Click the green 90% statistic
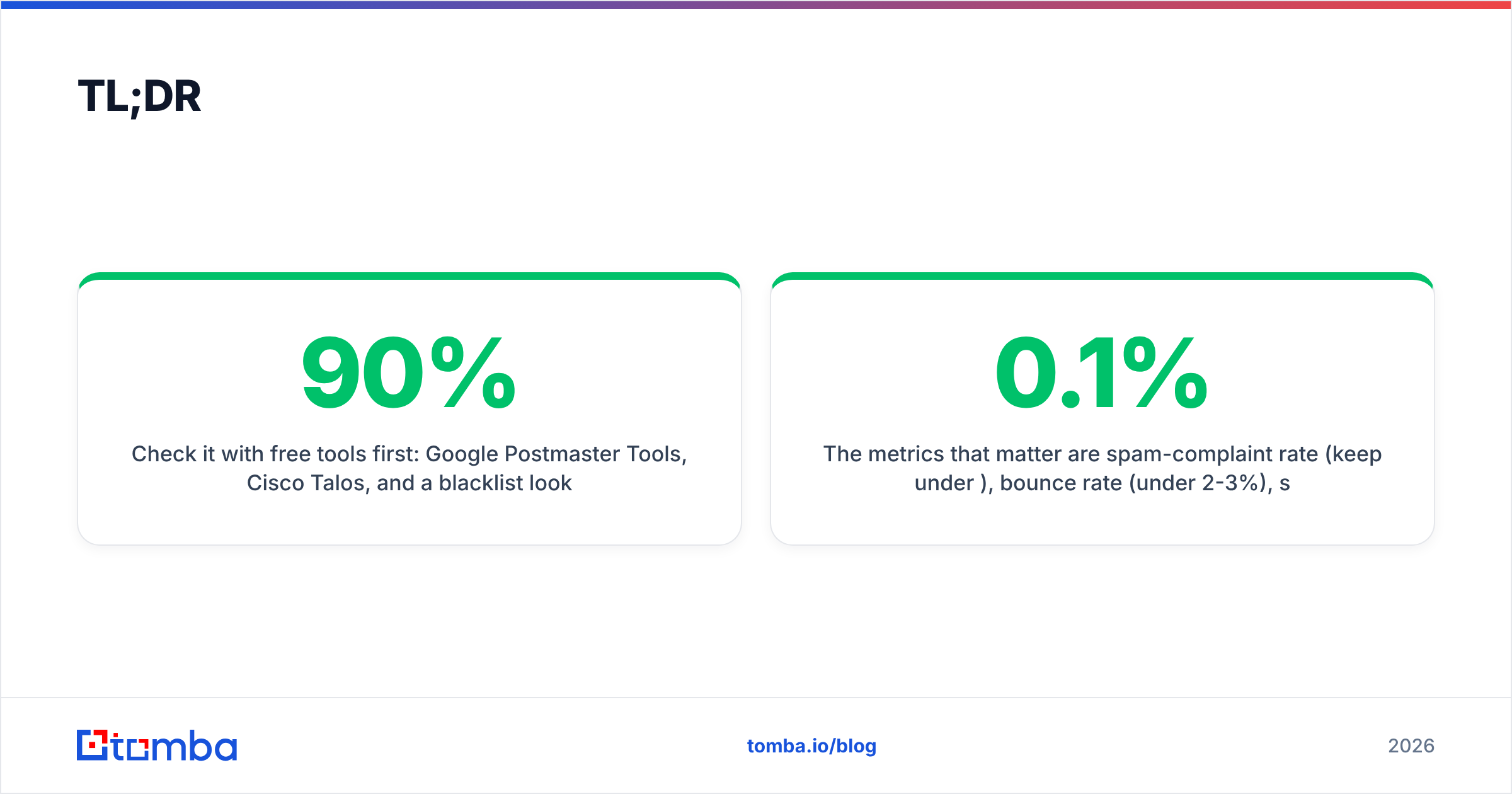Image resolution: width=1512 pixels, height=794 pixels. point(409,372)
